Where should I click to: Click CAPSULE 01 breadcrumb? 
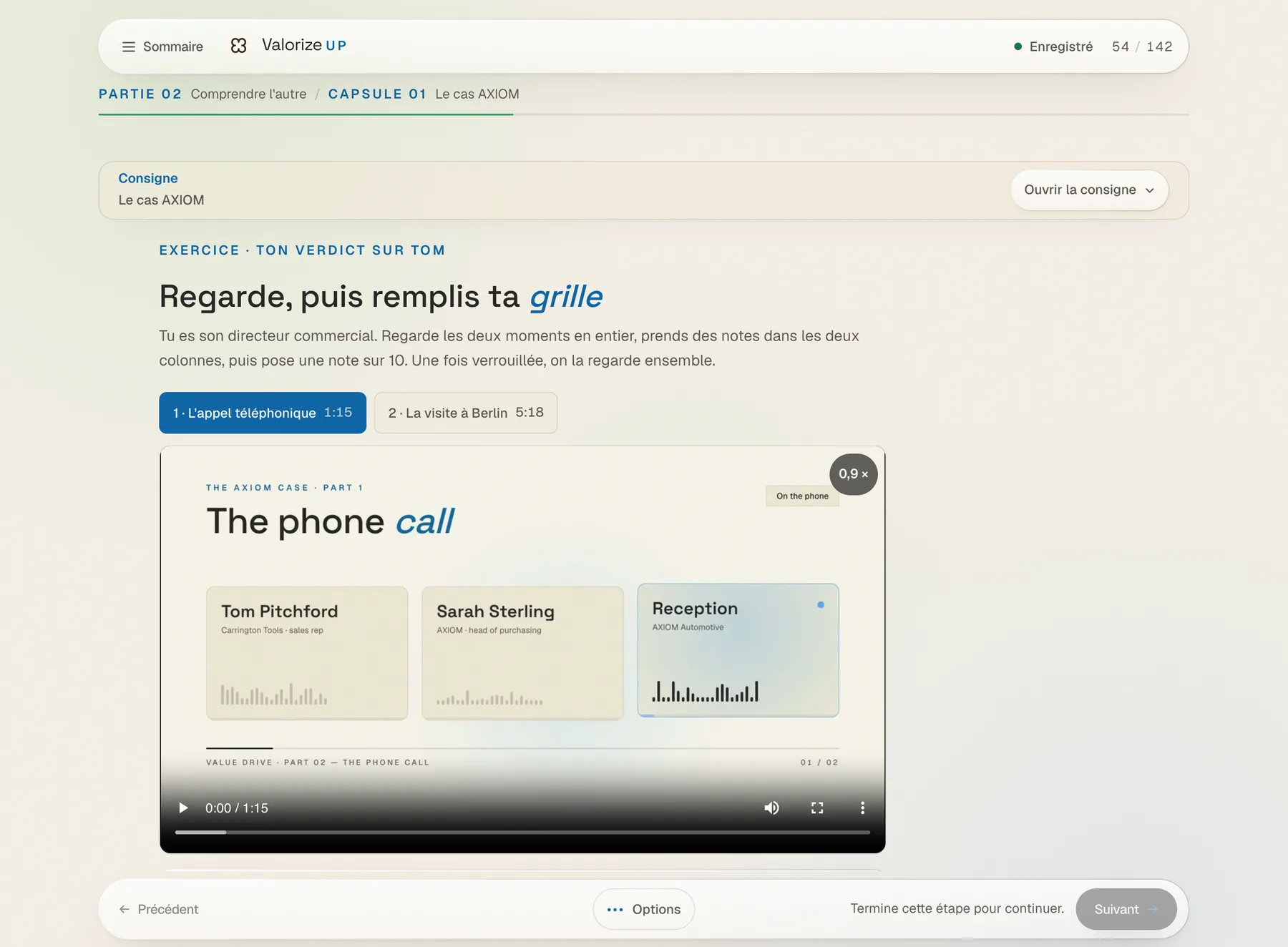pos(377,94)
